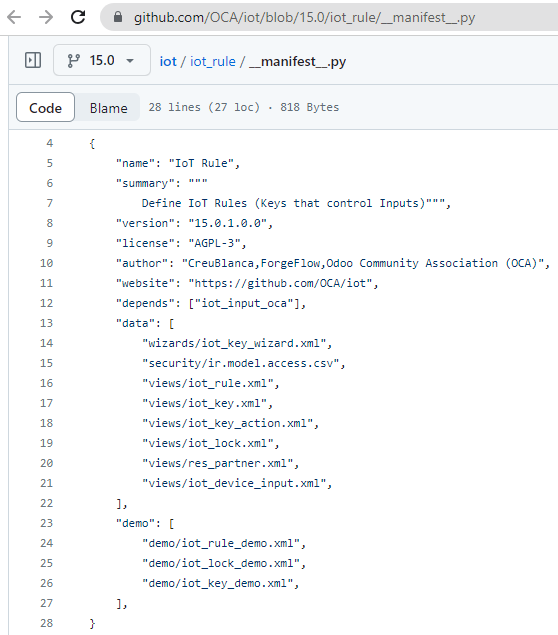The height and width of the screenshot is (635, 558).
Task: Click the padlock site info icon
Action: (117, 17)
